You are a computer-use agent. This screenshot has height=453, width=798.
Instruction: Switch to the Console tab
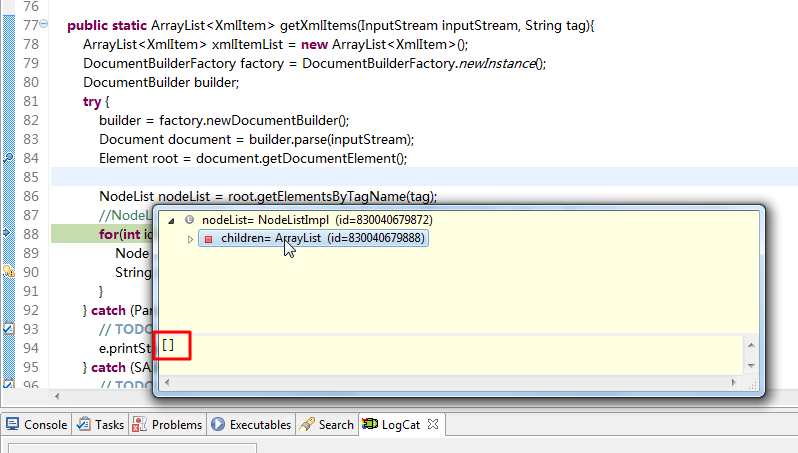point(37,424)
